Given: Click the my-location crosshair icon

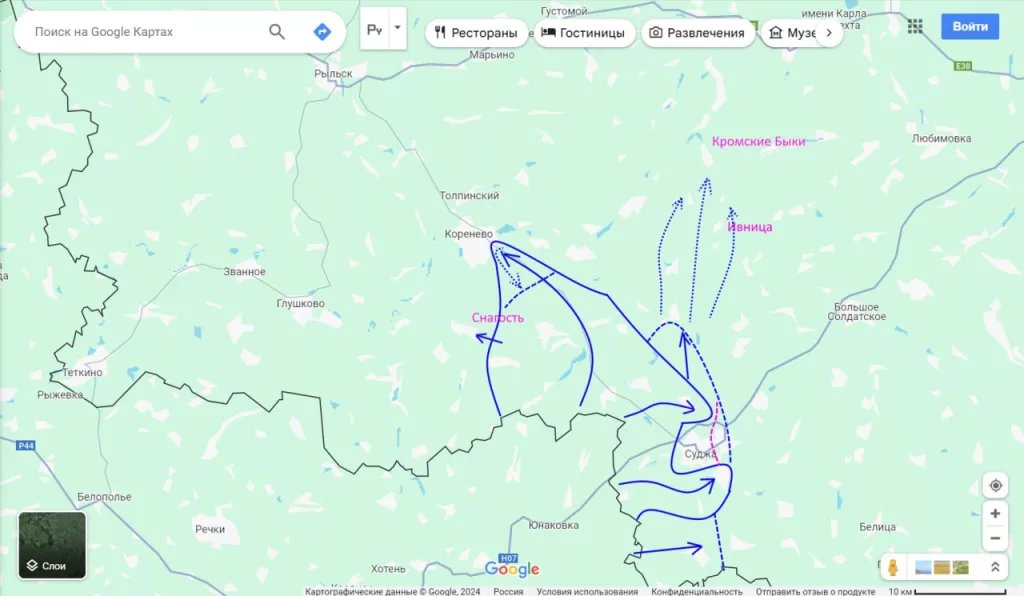Looking at the screenshot, I should [x=995, y=484].
